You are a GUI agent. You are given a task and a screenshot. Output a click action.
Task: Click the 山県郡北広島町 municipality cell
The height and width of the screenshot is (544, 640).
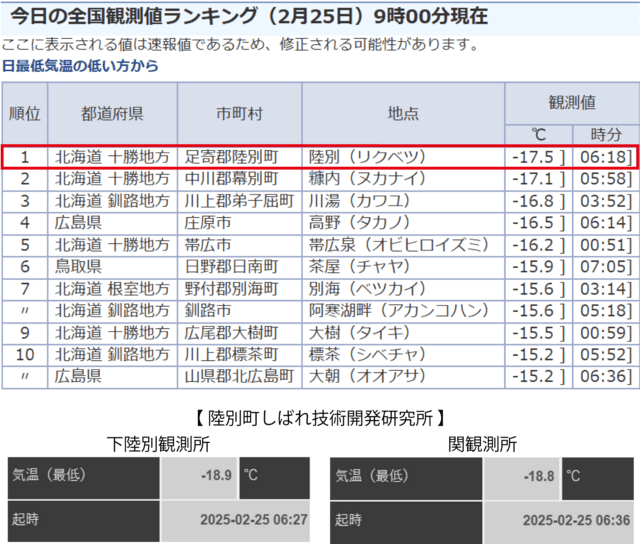coord(239,377)
